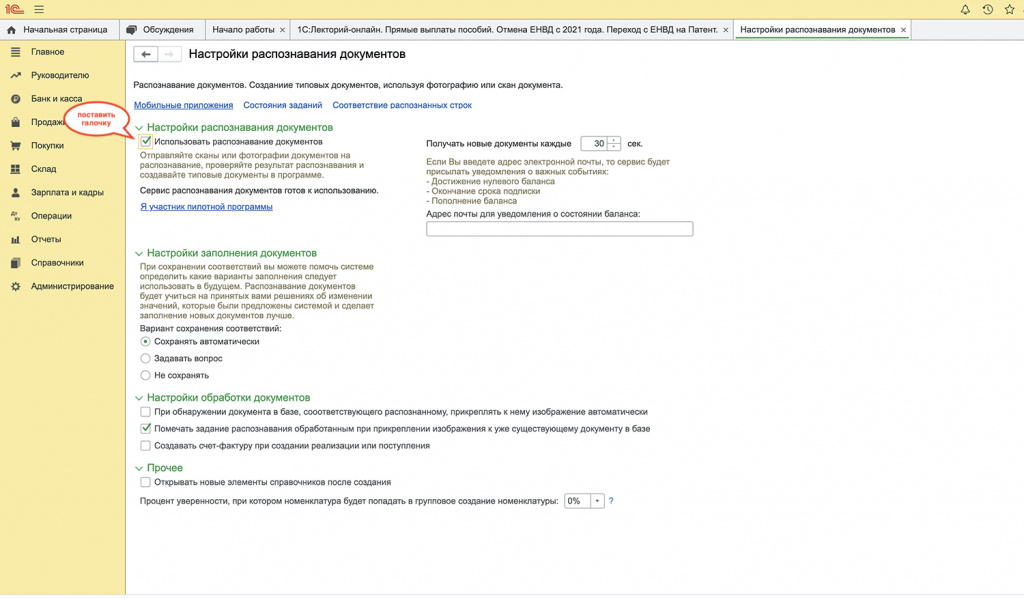Screen dimensions: 1024x598
Task: Open Соответствие распознанных строк link
Action: tap(402, 105)
